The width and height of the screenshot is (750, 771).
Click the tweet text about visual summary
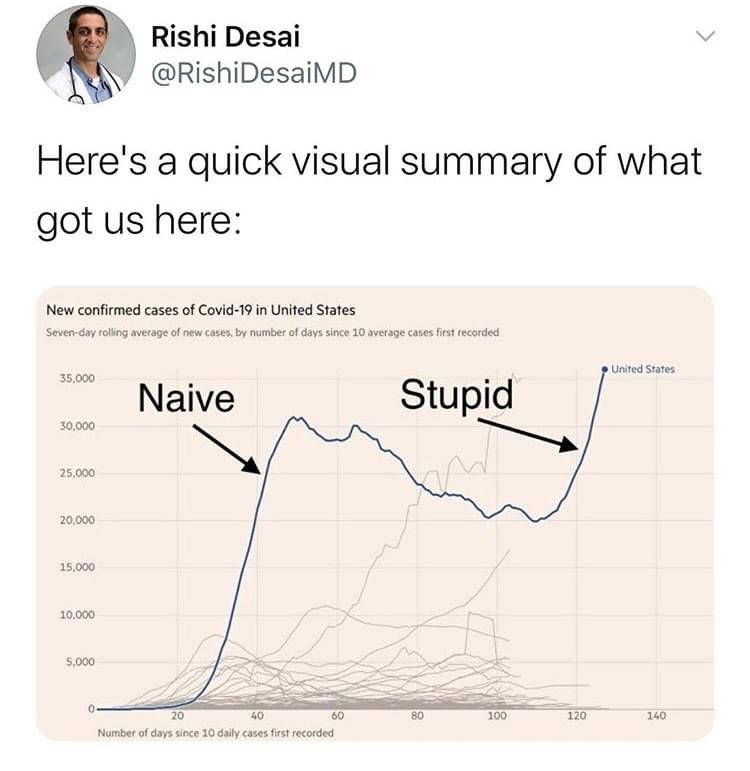[x=370, y=188]
